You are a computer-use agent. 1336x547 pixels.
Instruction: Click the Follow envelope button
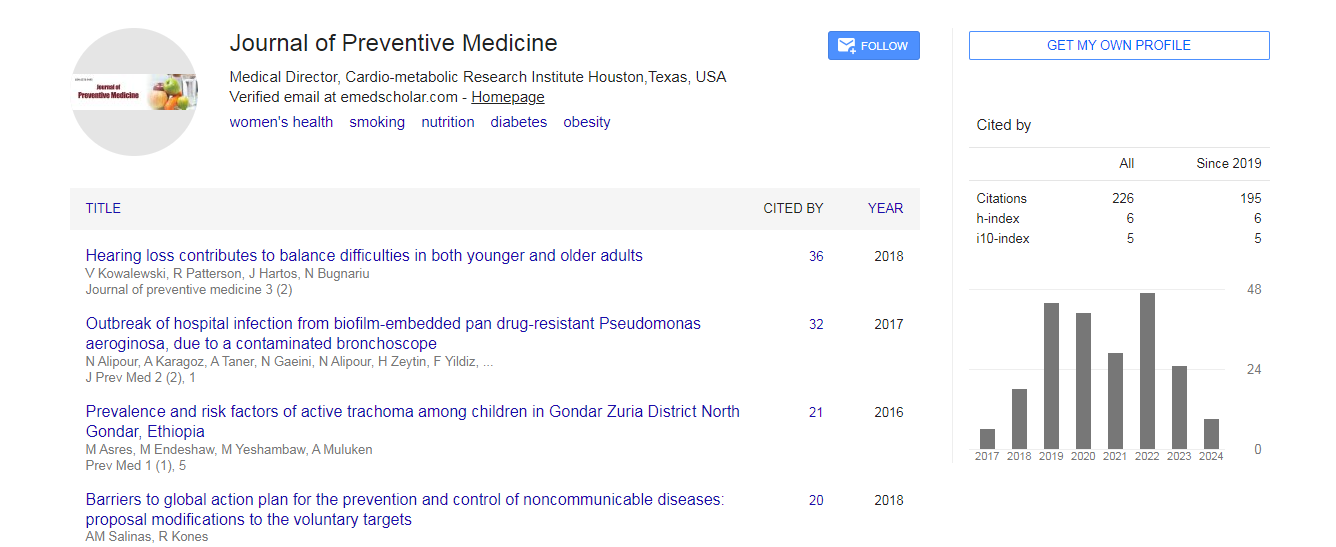point(873,46)
